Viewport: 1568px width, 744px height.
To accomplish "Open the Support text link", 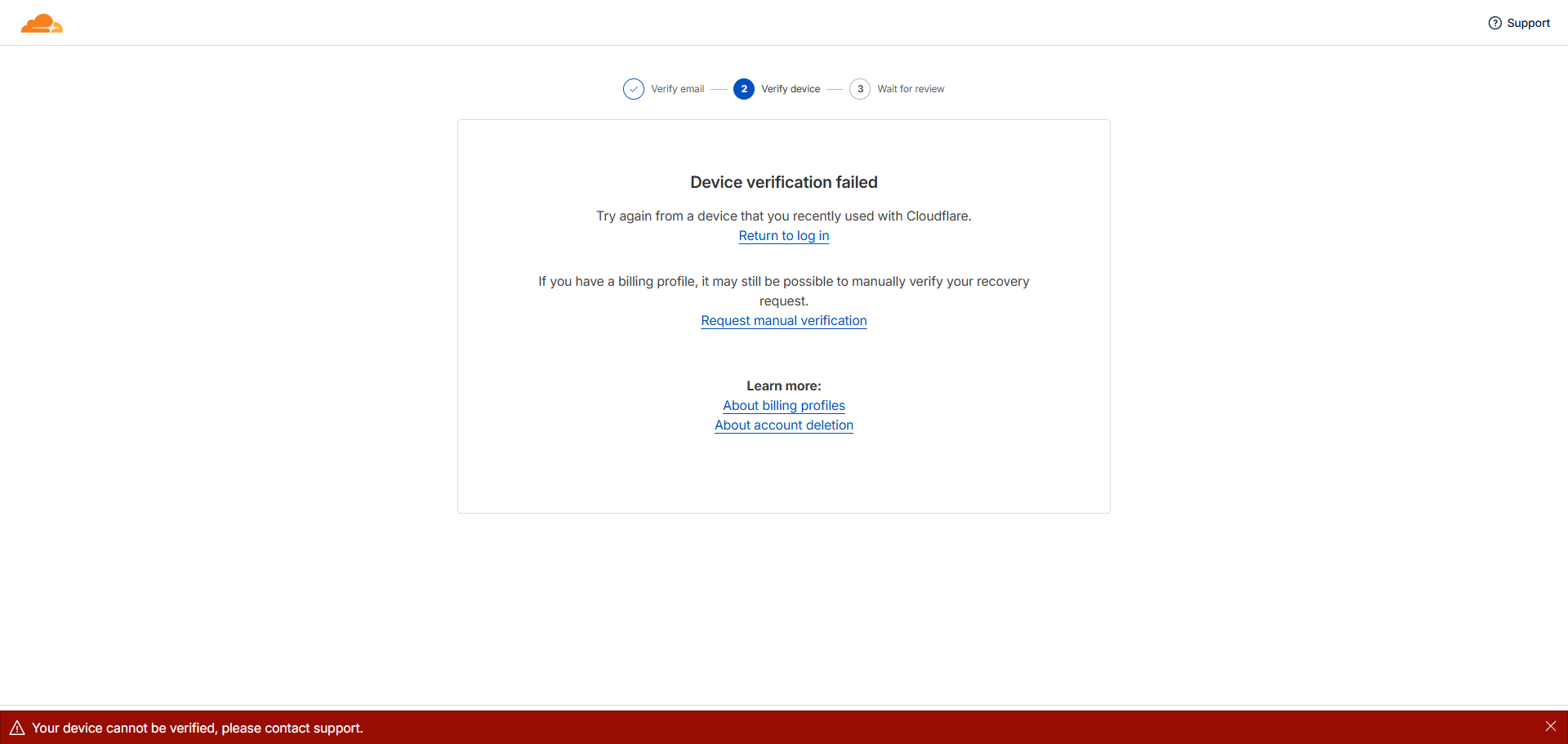I will 1528,23.
